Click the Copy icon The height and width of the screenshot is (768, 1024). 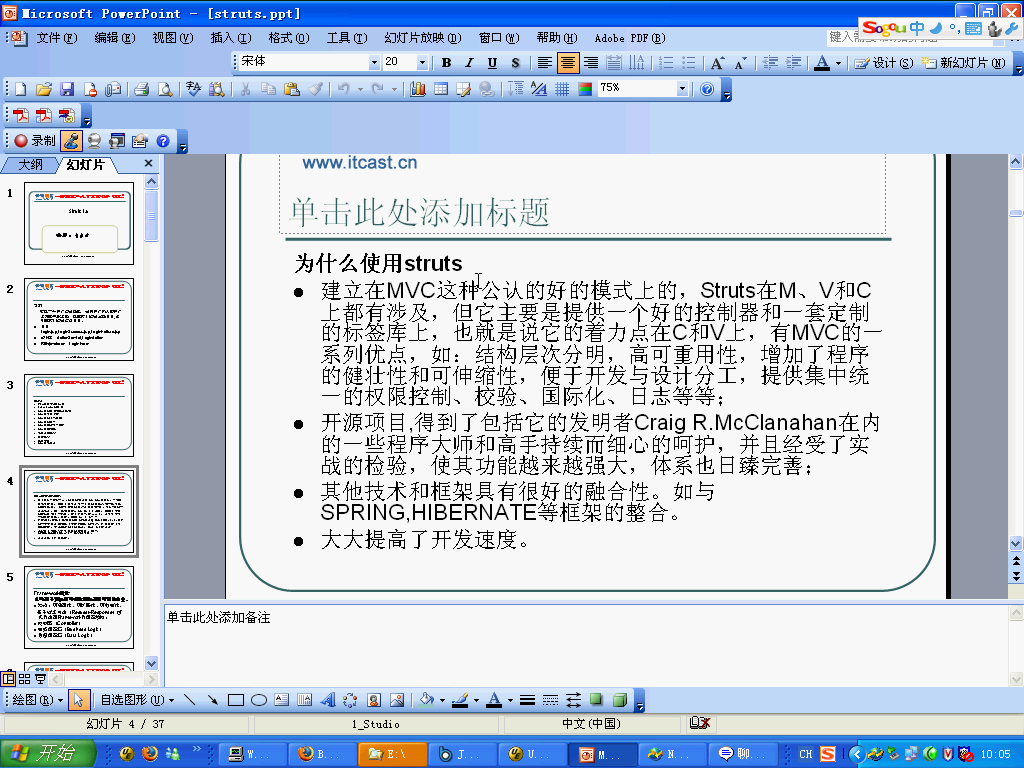click(268, 89)
